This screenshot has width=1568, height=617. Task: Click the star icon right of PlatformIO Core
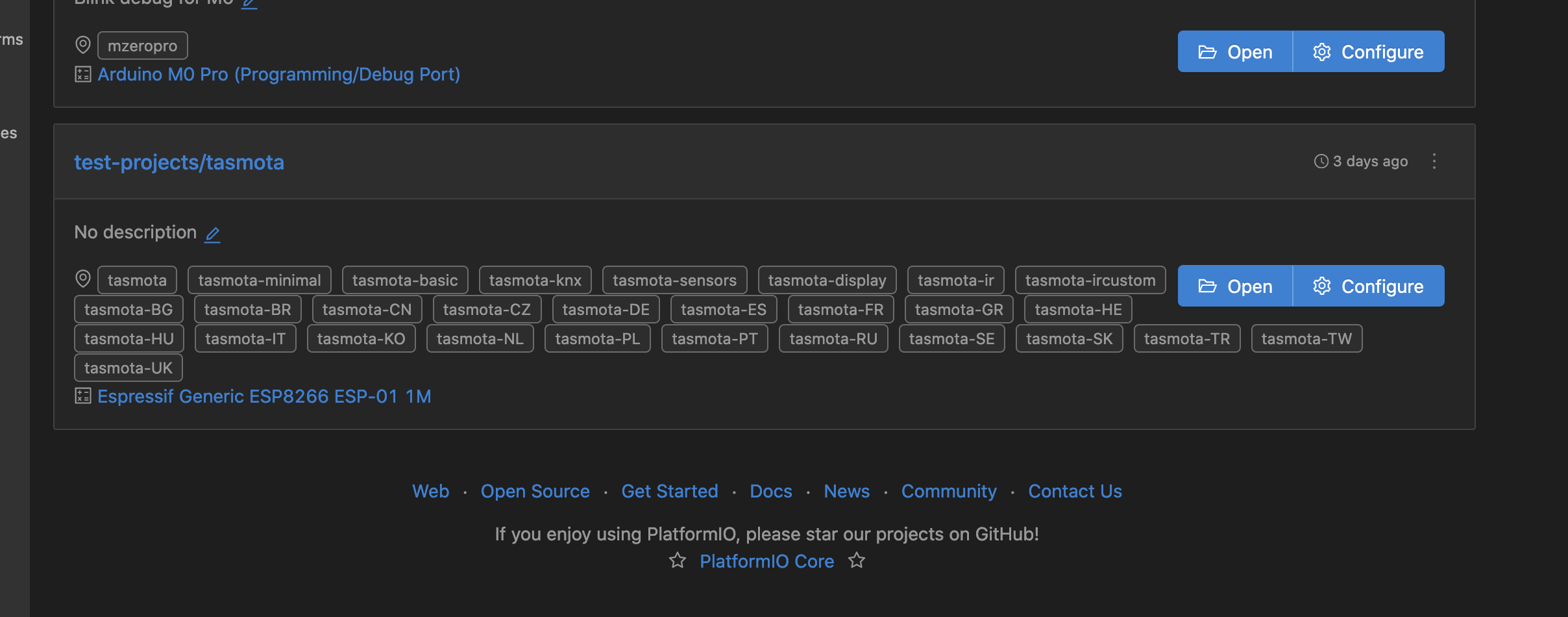pyautogui.click(x=856, y=560)
